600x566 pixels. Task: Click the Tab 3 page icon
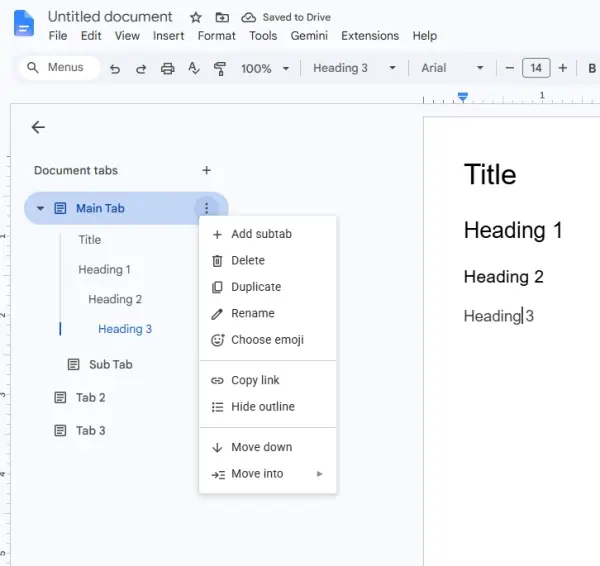pyautogui.click(x=60, y=431)
